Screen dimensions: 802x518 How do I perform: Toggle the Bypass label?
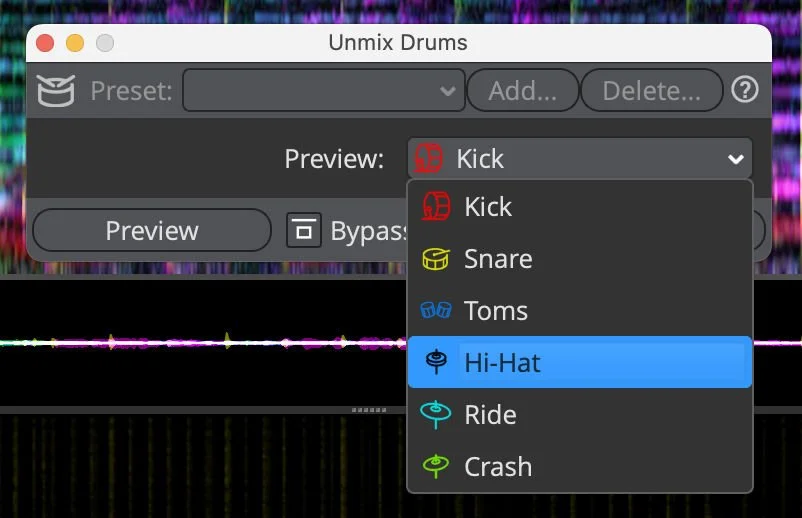(x=369, y=231)
